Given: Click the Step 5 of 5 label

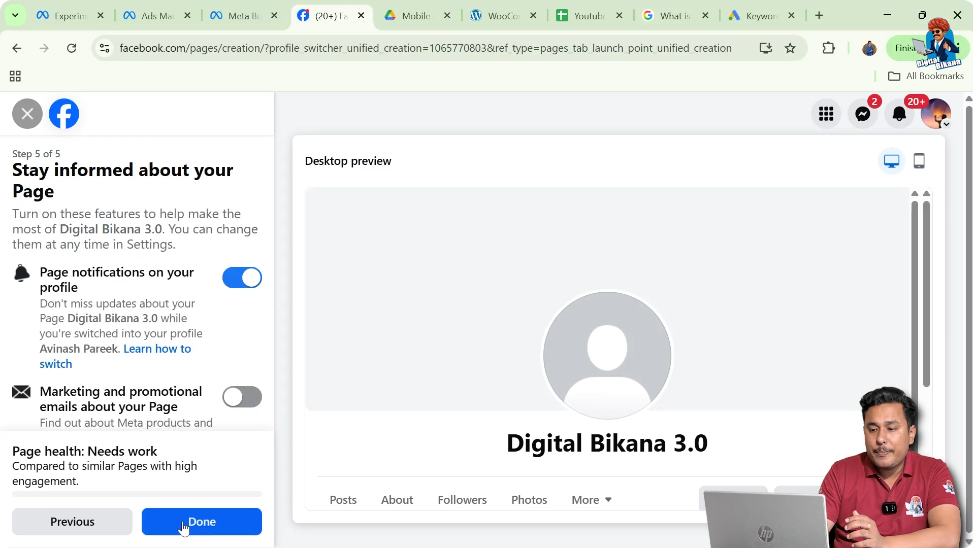Looking at the screenshot, I should click(x=36, y=154).
